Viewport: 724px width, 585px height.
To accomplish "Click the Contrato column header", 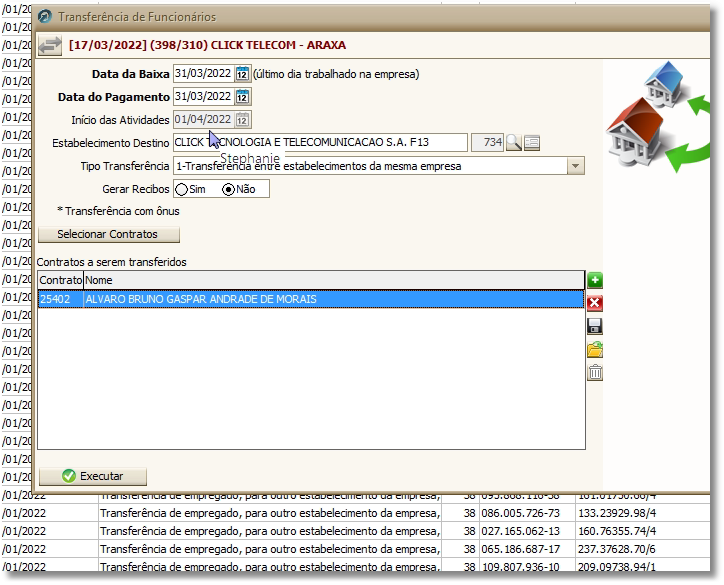I will pos(60,280).
